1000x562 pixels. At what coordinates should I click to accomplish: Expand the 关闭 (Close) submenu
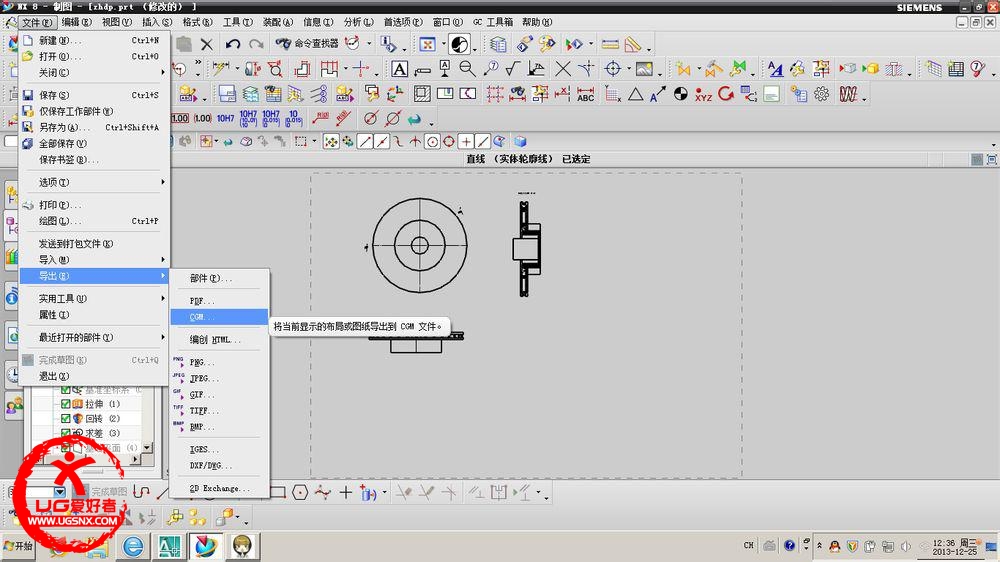[x=95, y=73]
